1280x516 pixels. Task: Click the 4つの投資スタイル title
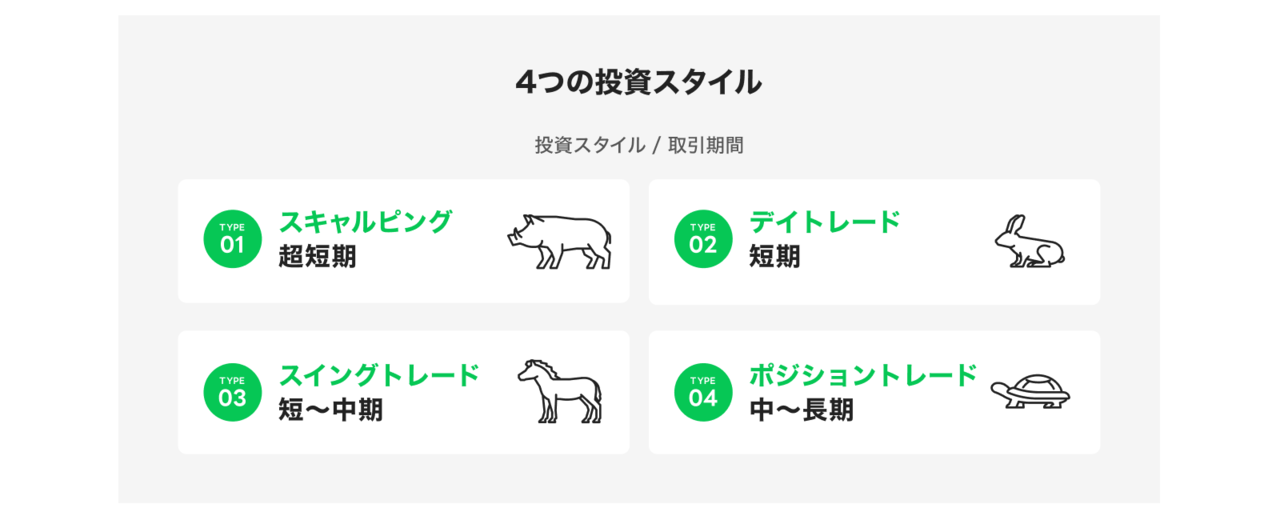(639, 82)
